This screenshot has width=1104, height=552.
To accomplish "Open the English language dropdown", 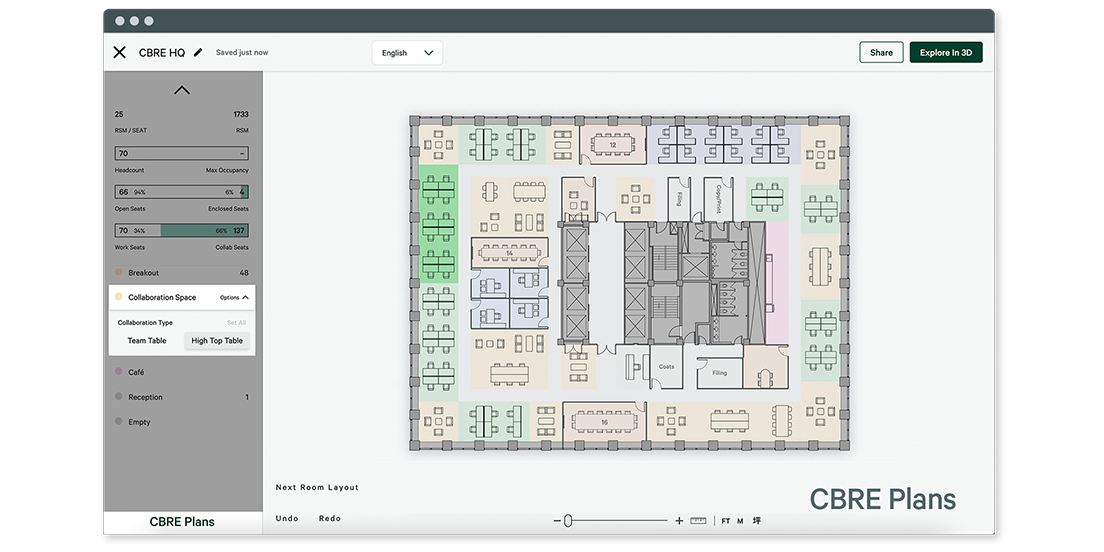I will pyautogui.click(x=407, y=53).
